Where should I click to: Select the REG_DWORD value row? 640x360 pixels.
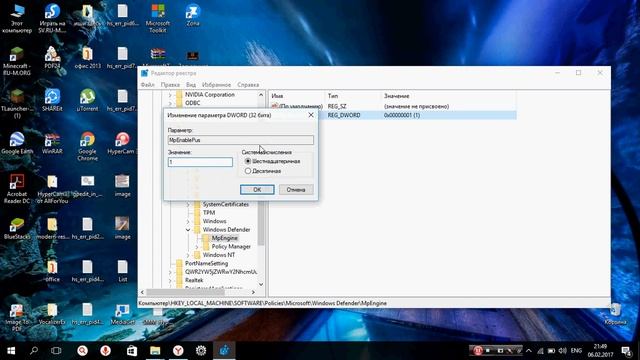[416, 115]
